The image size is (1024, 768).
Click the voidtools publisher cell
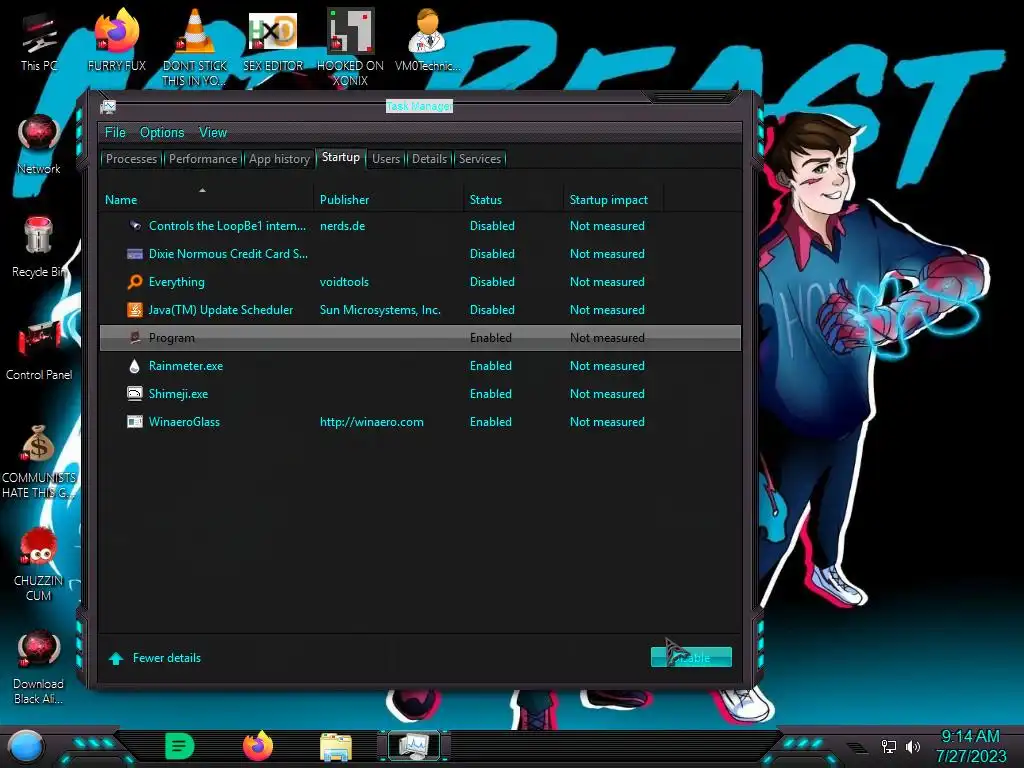[344, 282]
